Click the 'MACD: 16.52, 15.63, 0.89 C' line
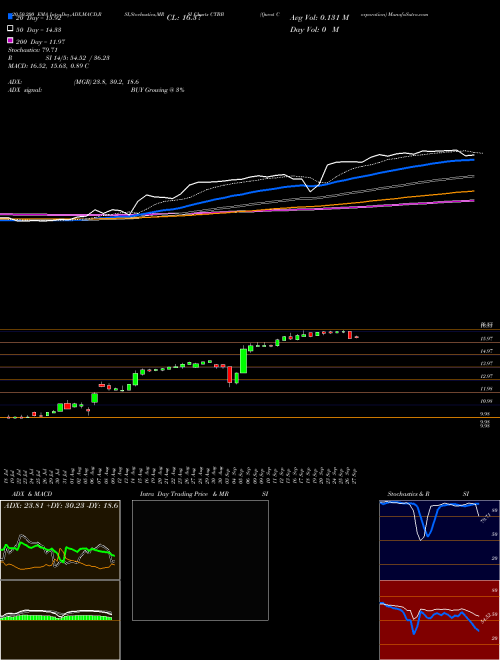This screenshot has height=660, width=500. [48, 66]
